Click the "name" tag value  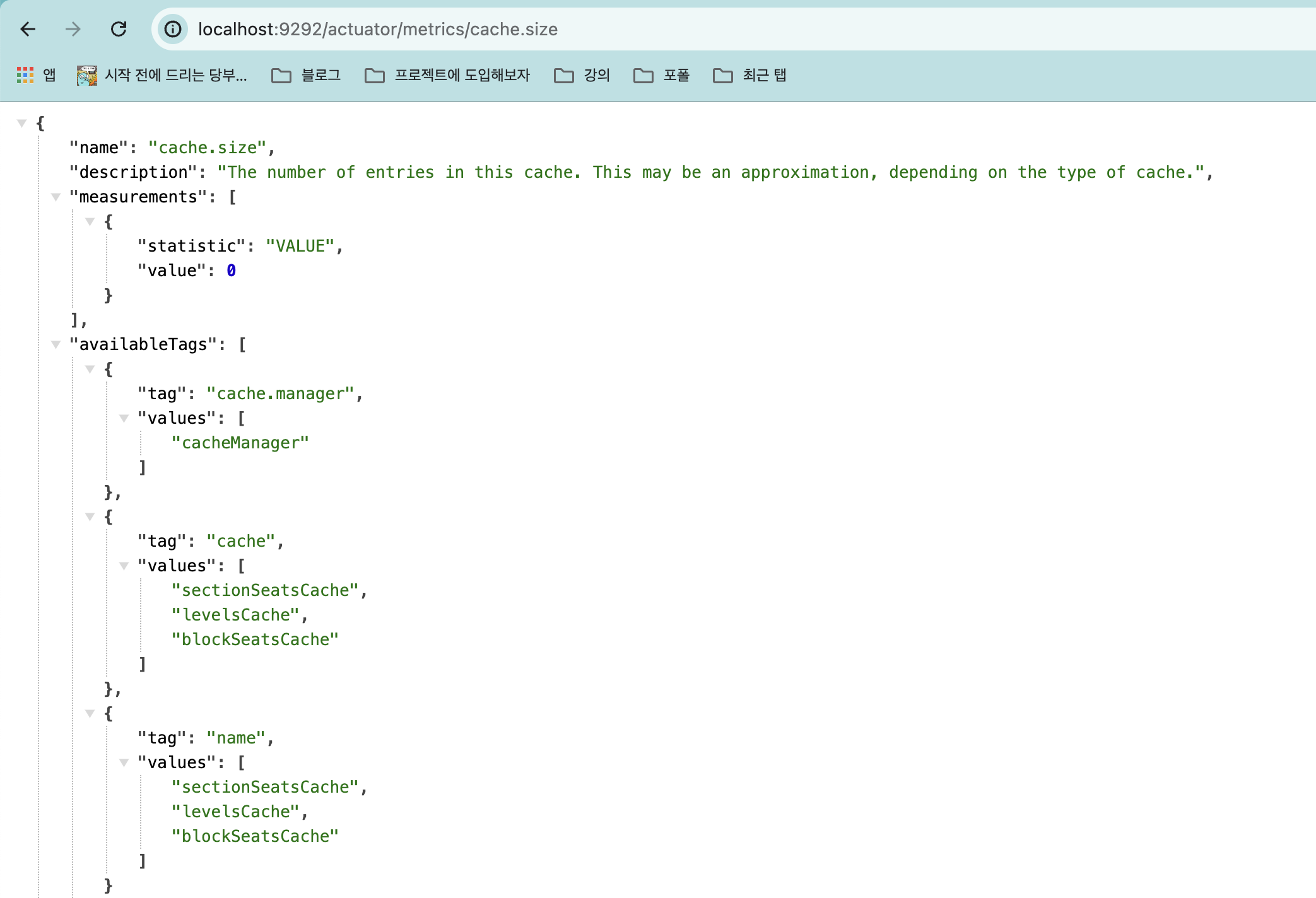(x=236, y=738)
